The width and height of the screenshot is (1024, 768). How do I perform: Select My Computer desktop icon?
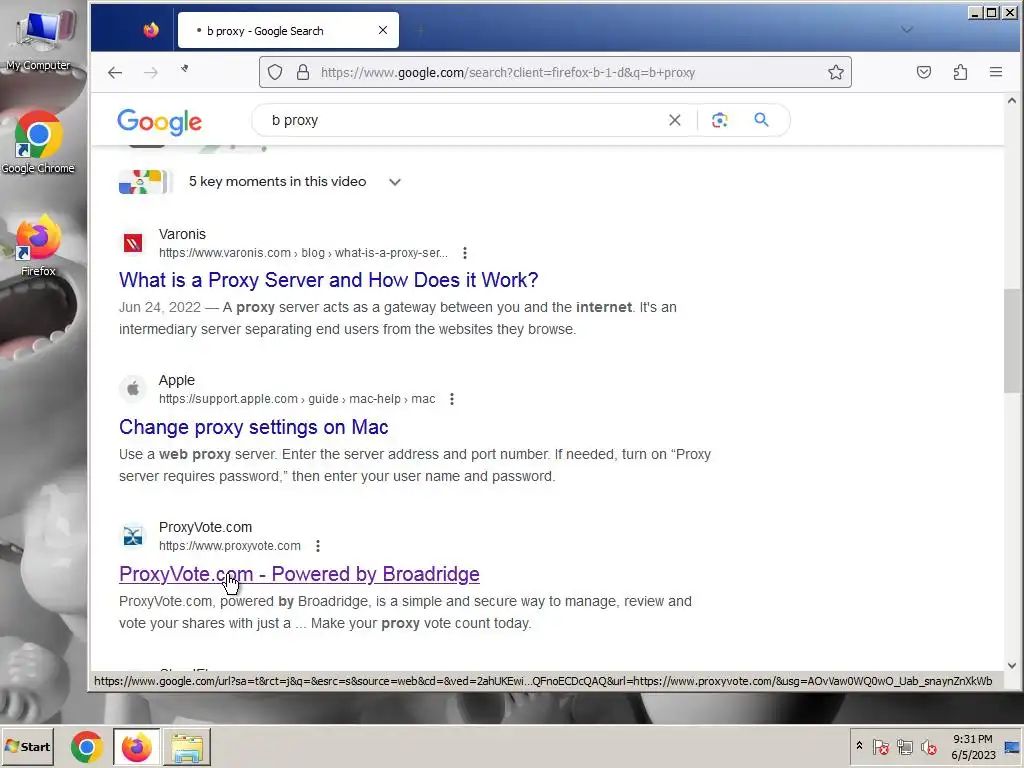(x=39, y=40)
